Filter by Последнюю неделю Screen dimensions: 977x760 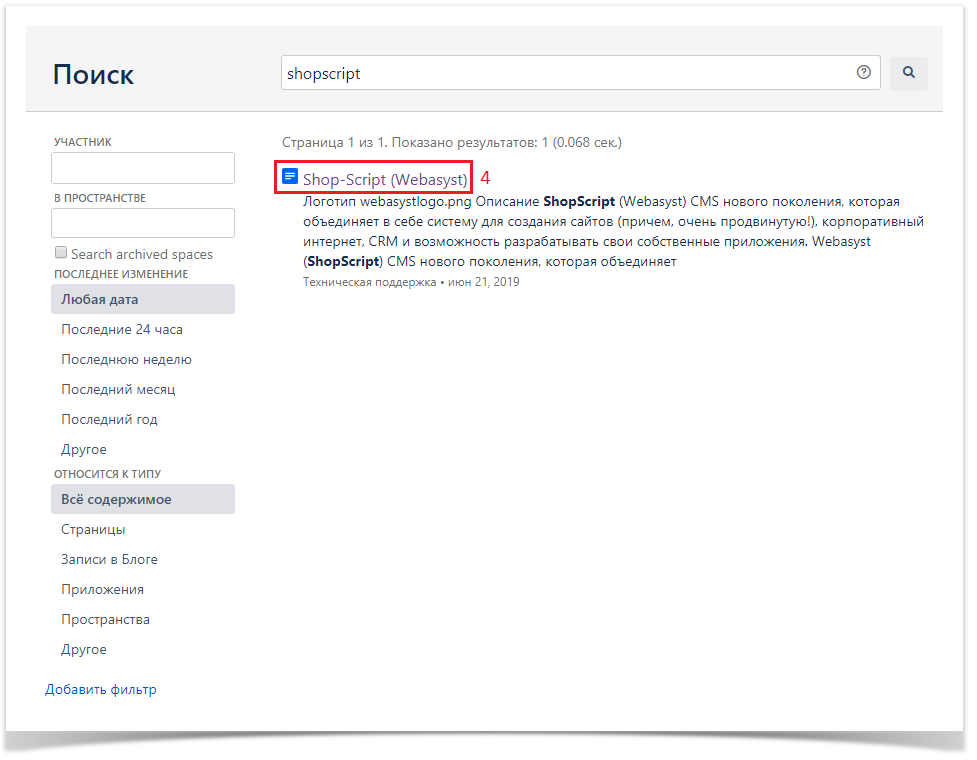pyautogui.click(x=126, y=359)
